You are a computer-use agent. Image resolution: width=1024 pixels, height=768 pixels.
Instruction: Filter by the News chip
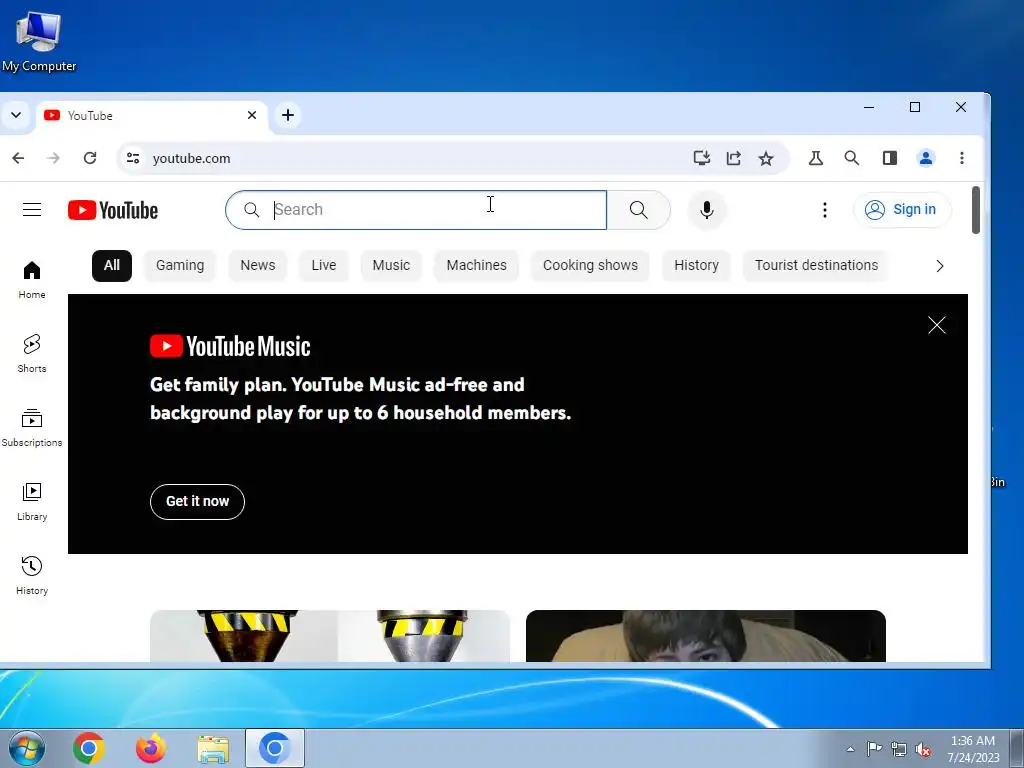tap(258, 265)
